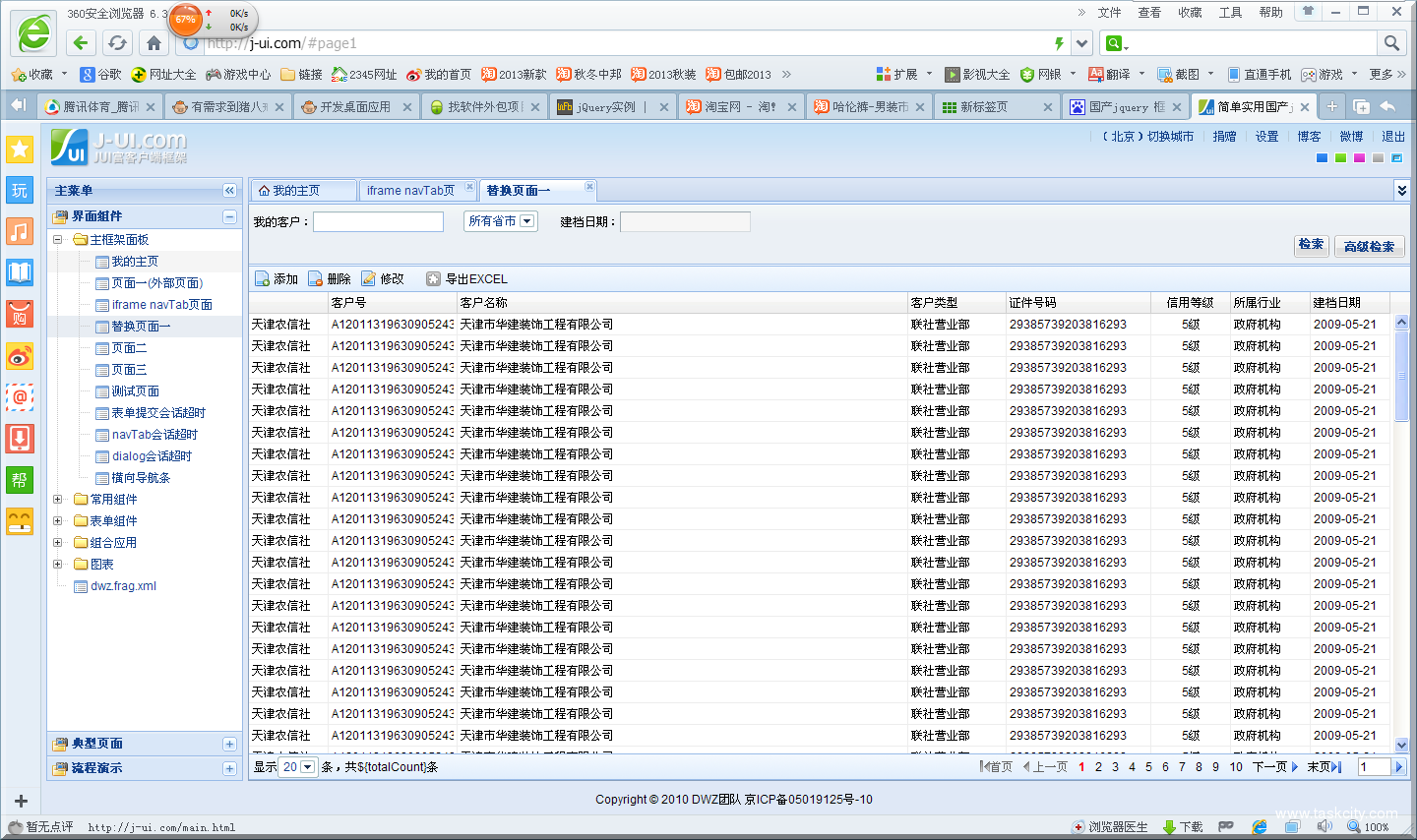Open the 所有省市 province dropdown

point(500,221)
